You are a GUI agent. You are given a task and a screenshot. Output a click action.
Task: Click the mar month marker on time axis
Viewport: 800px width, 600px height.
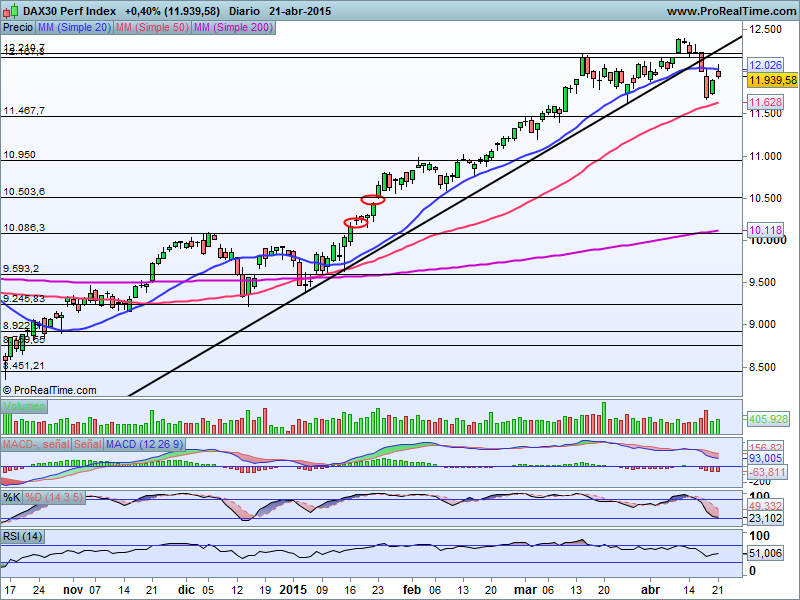pos(526,590)
